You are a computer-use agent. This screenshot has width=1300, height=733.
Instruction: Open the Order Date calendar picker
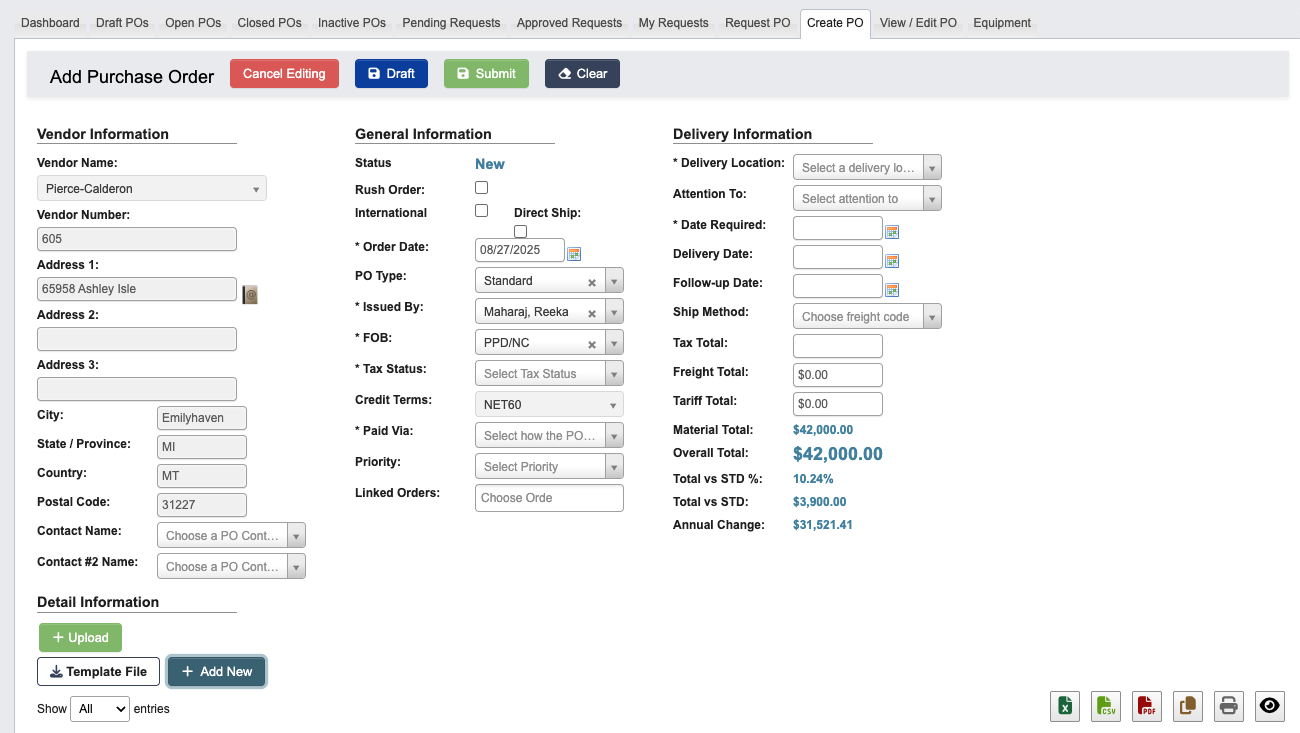click(x=574, y=254)
